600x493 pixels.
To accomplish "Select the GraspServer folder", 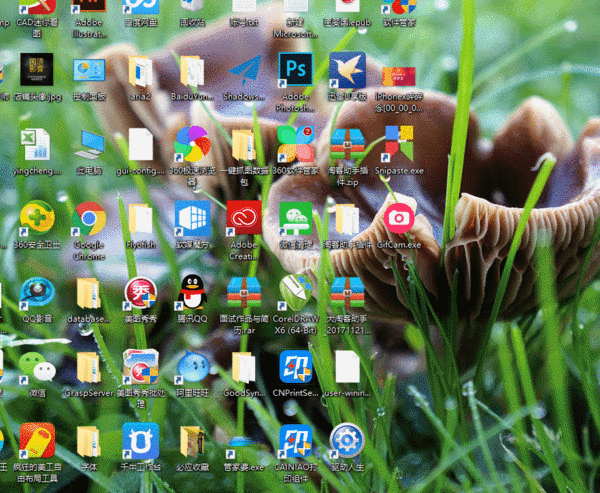I will click(89, 367).
